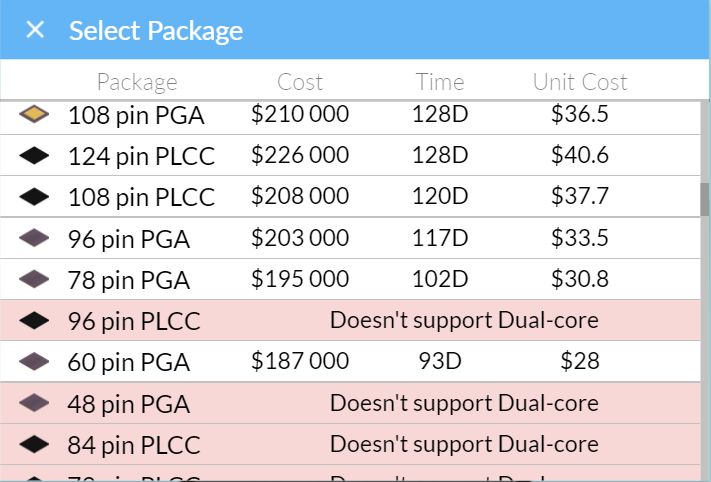
Task: Select the $187 000 cost entry
Action: (x=300, y=361)
